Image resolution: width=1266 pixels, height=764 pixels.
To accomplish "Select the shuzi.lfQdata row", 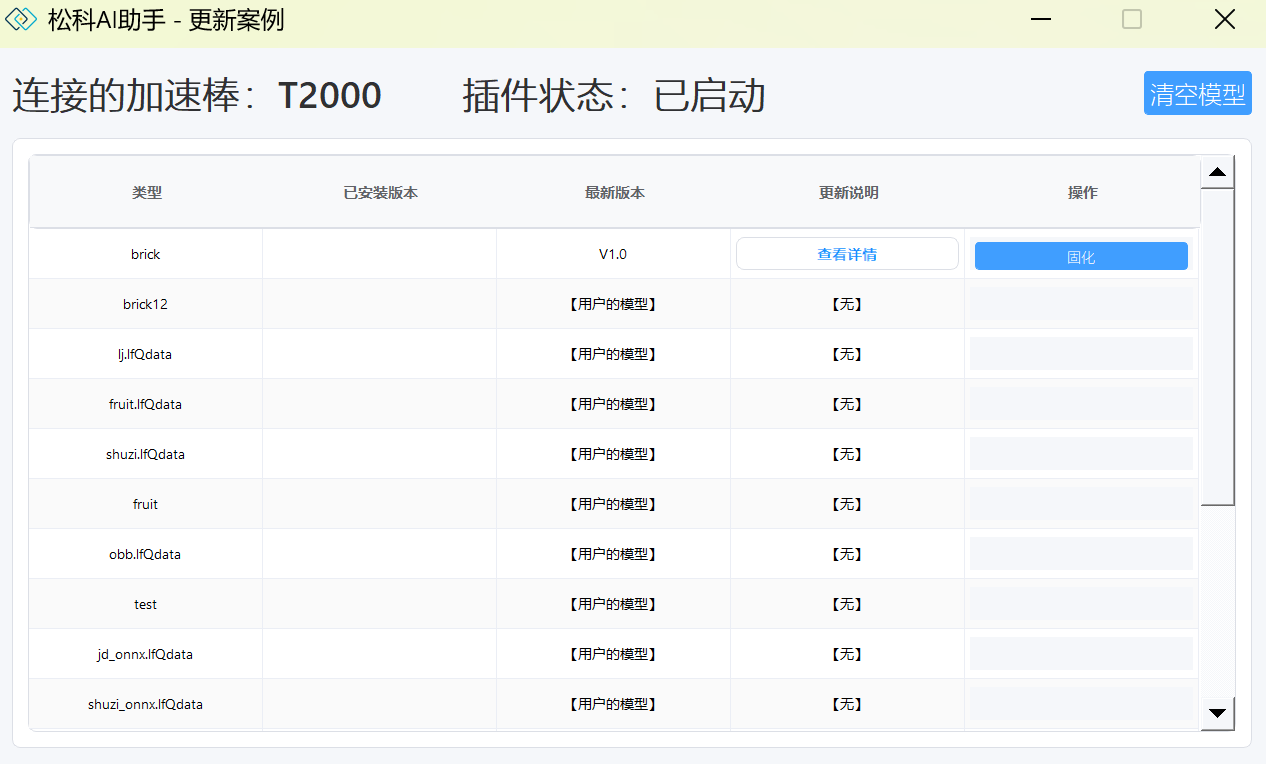I will (146, 454).
